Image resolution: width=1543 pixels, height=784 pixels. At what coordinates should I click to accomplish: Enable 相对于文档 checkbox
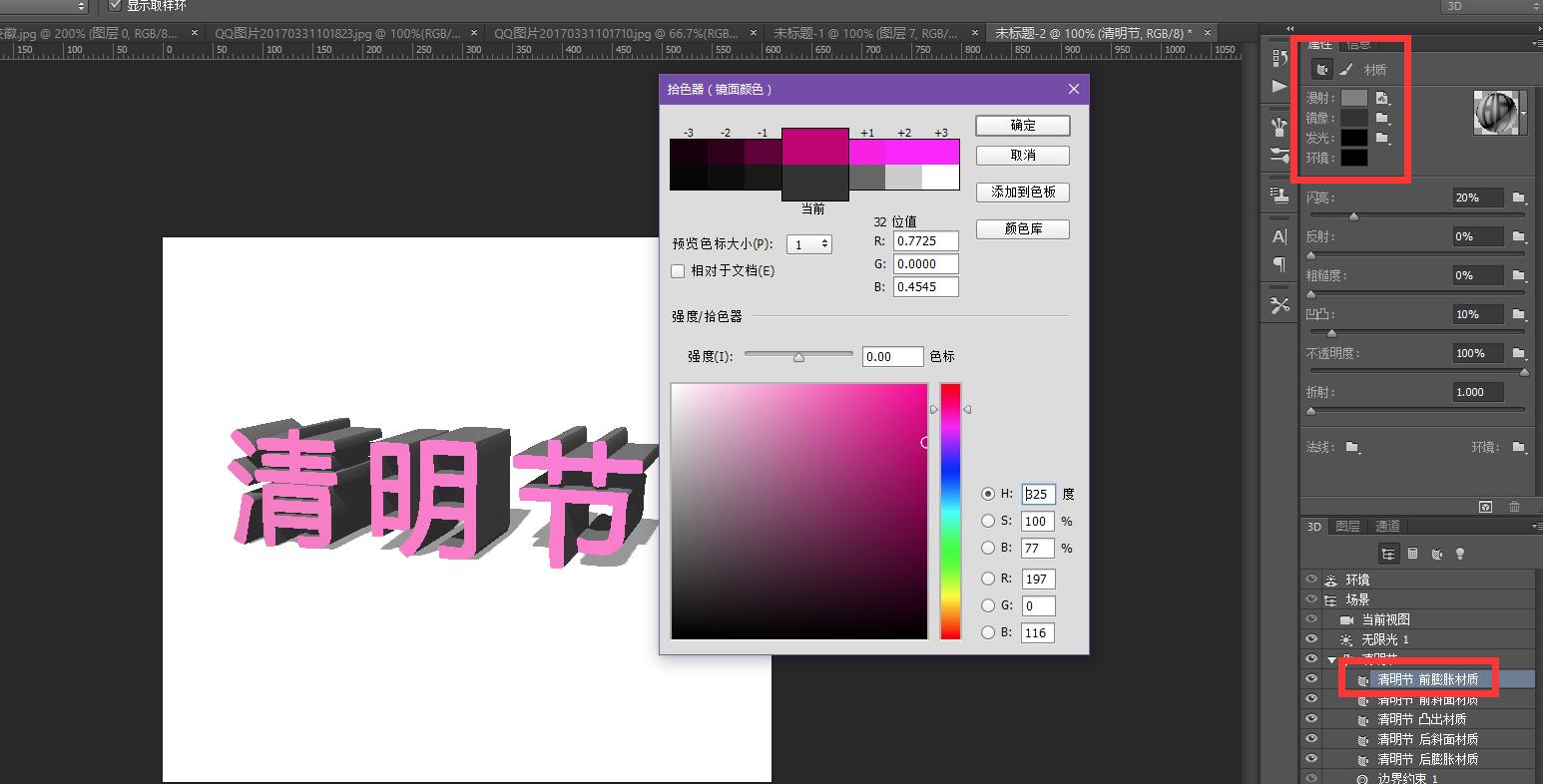click(679, 271)
